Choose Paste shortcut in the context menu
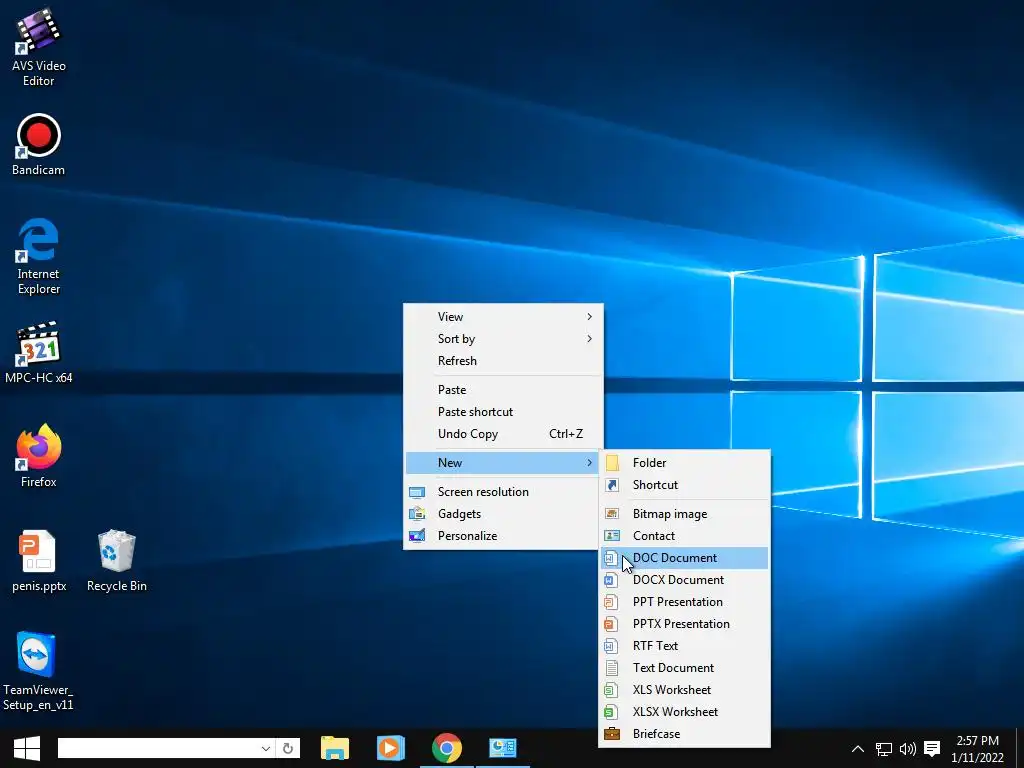The height and width of the screenshot is (768, 1024). click(504, 412)
